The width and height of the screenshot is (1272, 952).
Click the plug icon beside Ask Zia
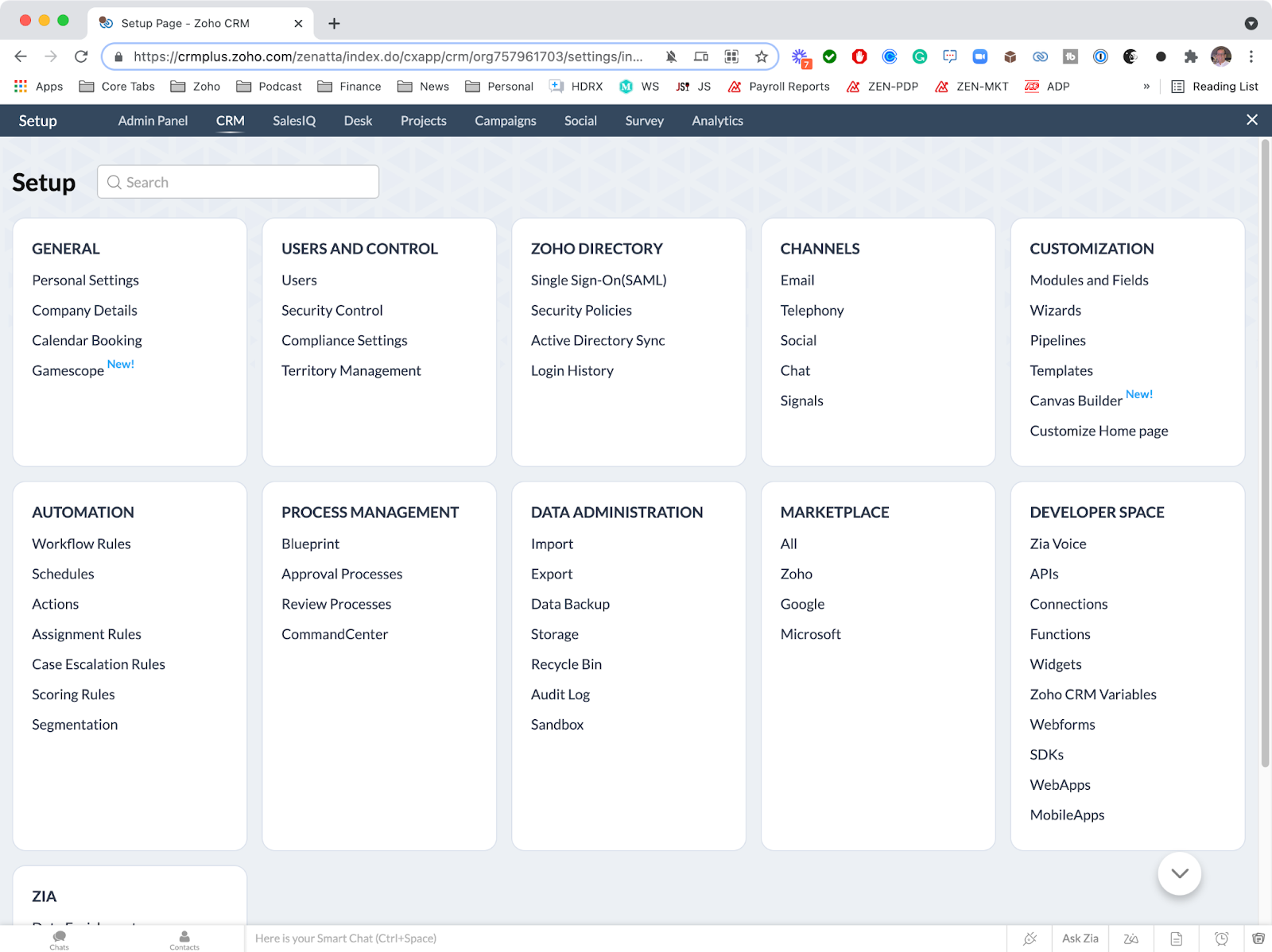pos(1030,938)
